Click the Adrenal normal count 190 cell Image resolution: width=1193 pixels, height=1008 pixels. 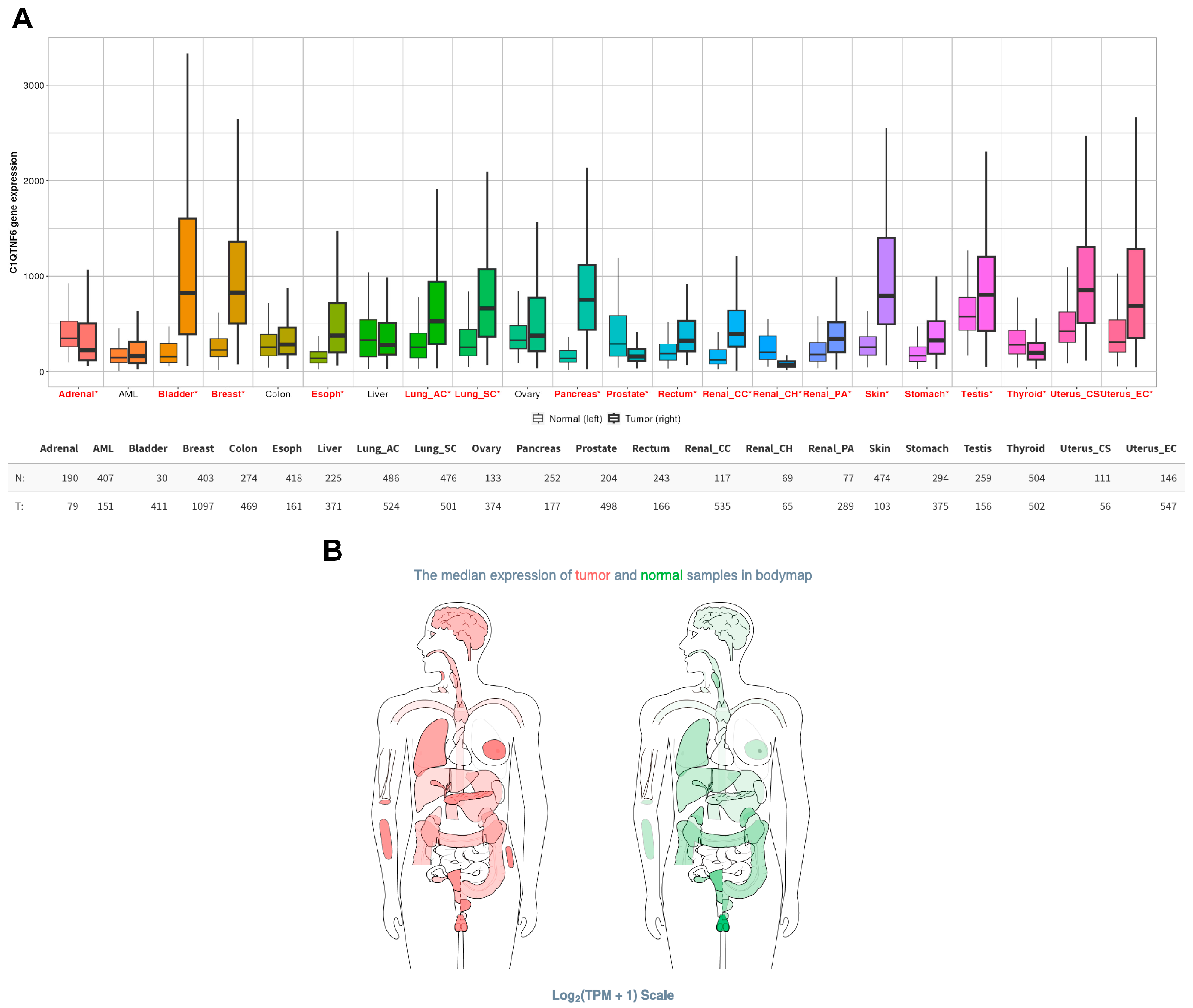pyautogui.click(x=70, y=478)
